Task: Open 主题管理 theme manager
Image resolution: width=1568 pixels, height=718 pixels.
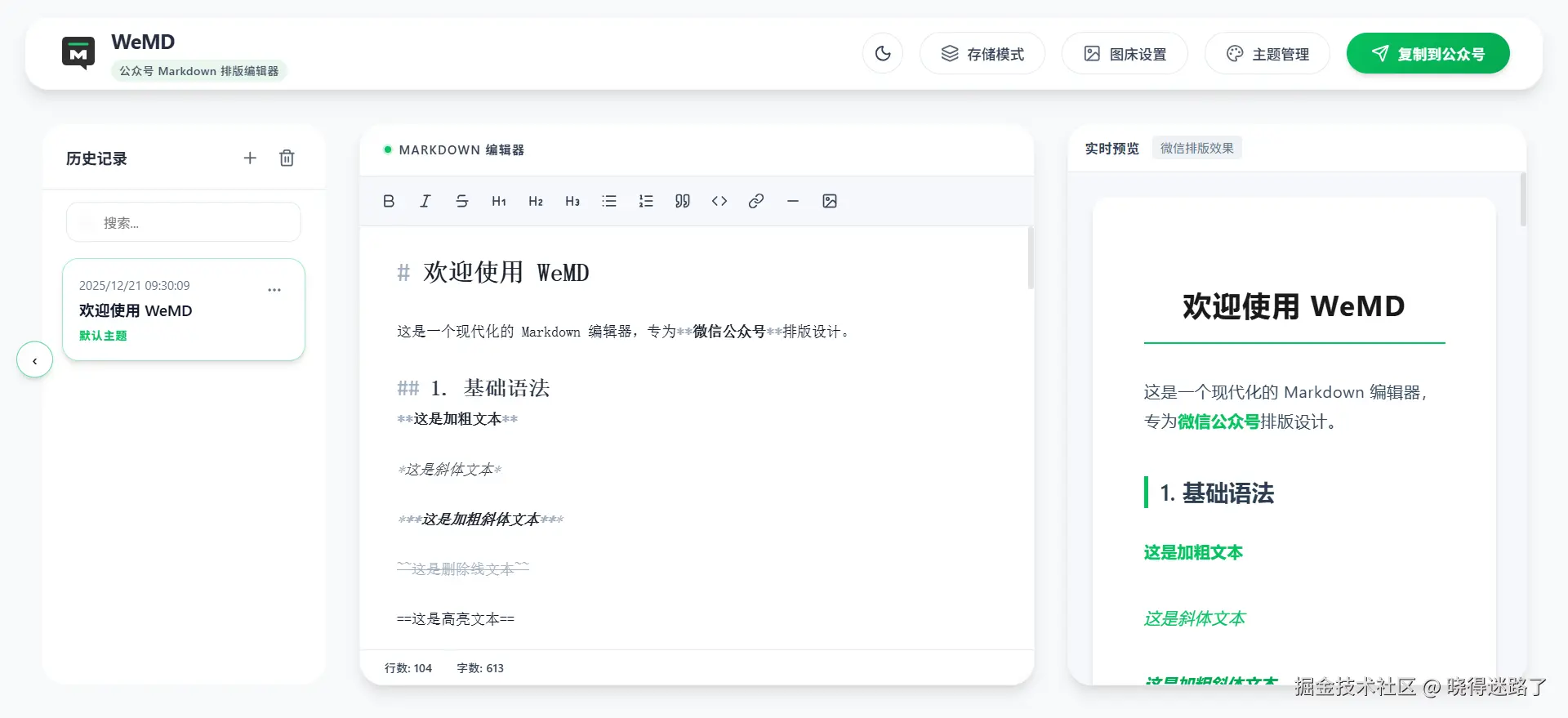Action: pos(1267,53)
